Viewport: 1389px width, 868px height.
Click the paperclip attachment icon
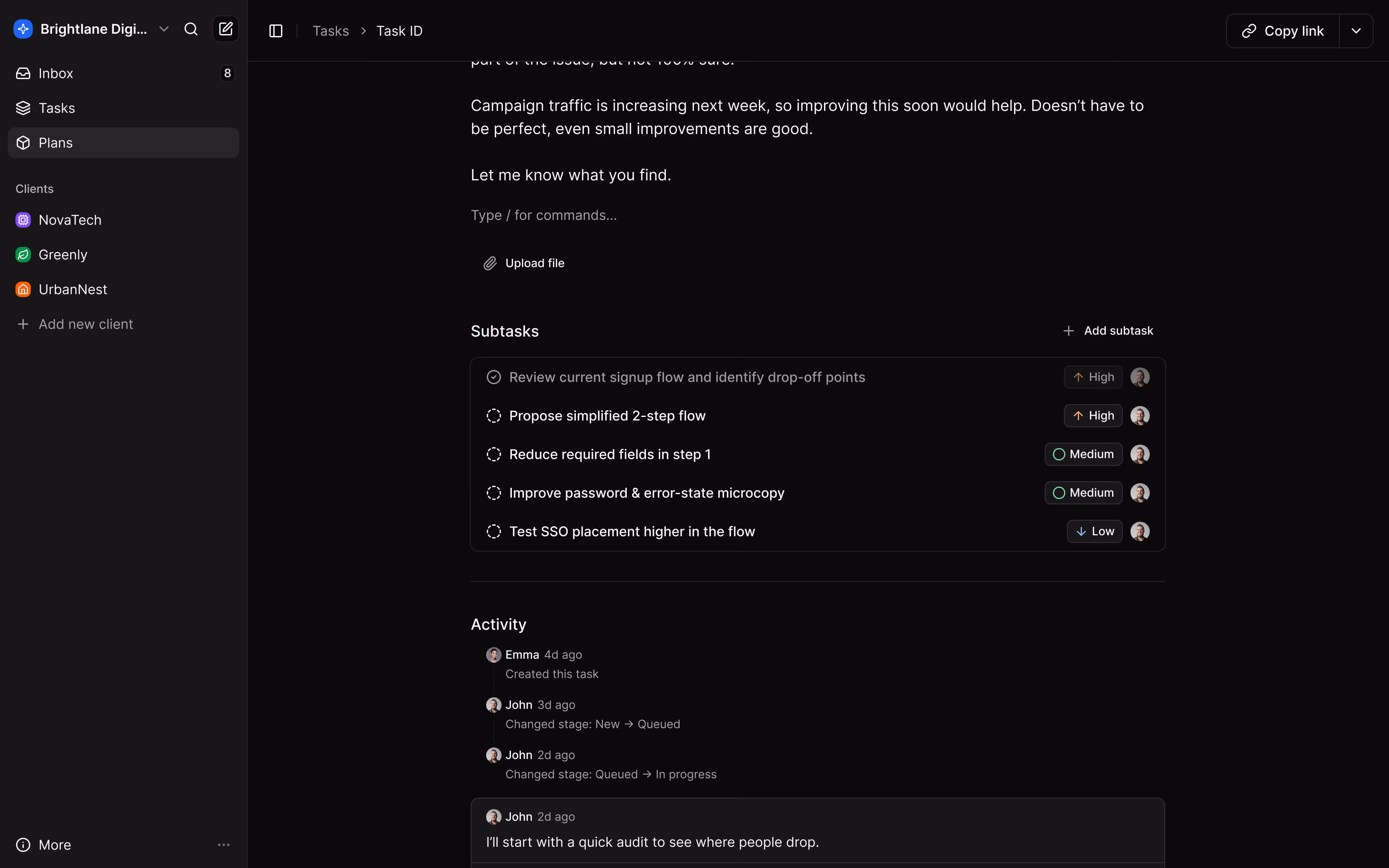[x=490, y=262]
